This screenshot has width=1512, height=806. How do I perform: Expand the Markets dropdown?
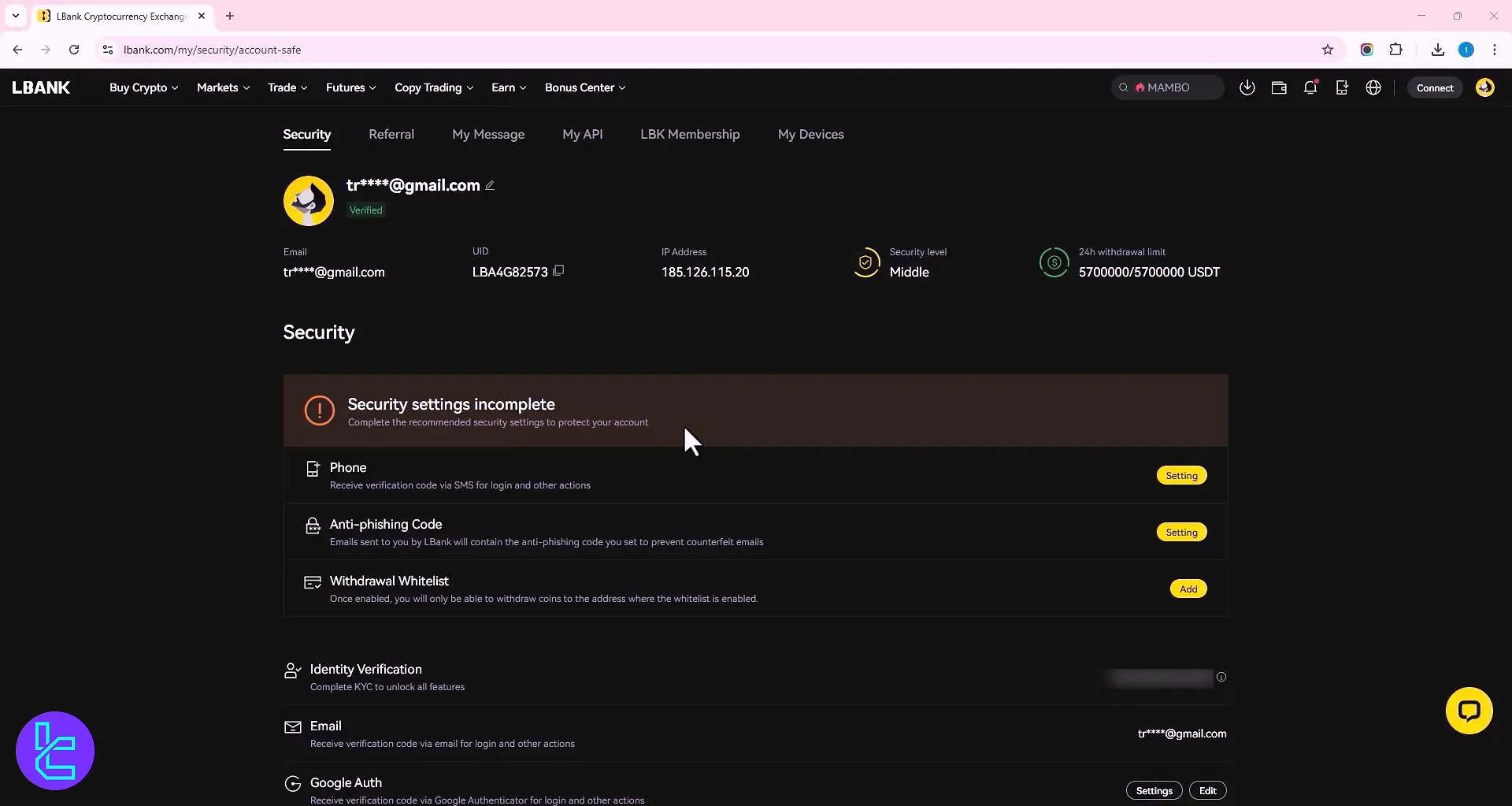[x=223, y=87]
